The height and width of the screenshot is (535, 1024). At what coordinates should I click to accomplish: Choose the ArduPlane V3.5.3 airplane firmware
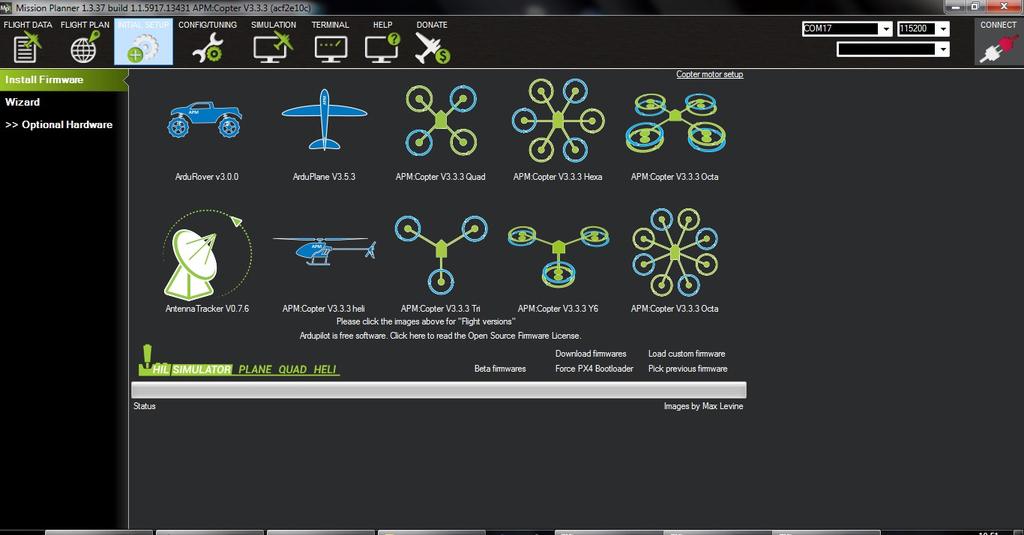tap(324, 119)
